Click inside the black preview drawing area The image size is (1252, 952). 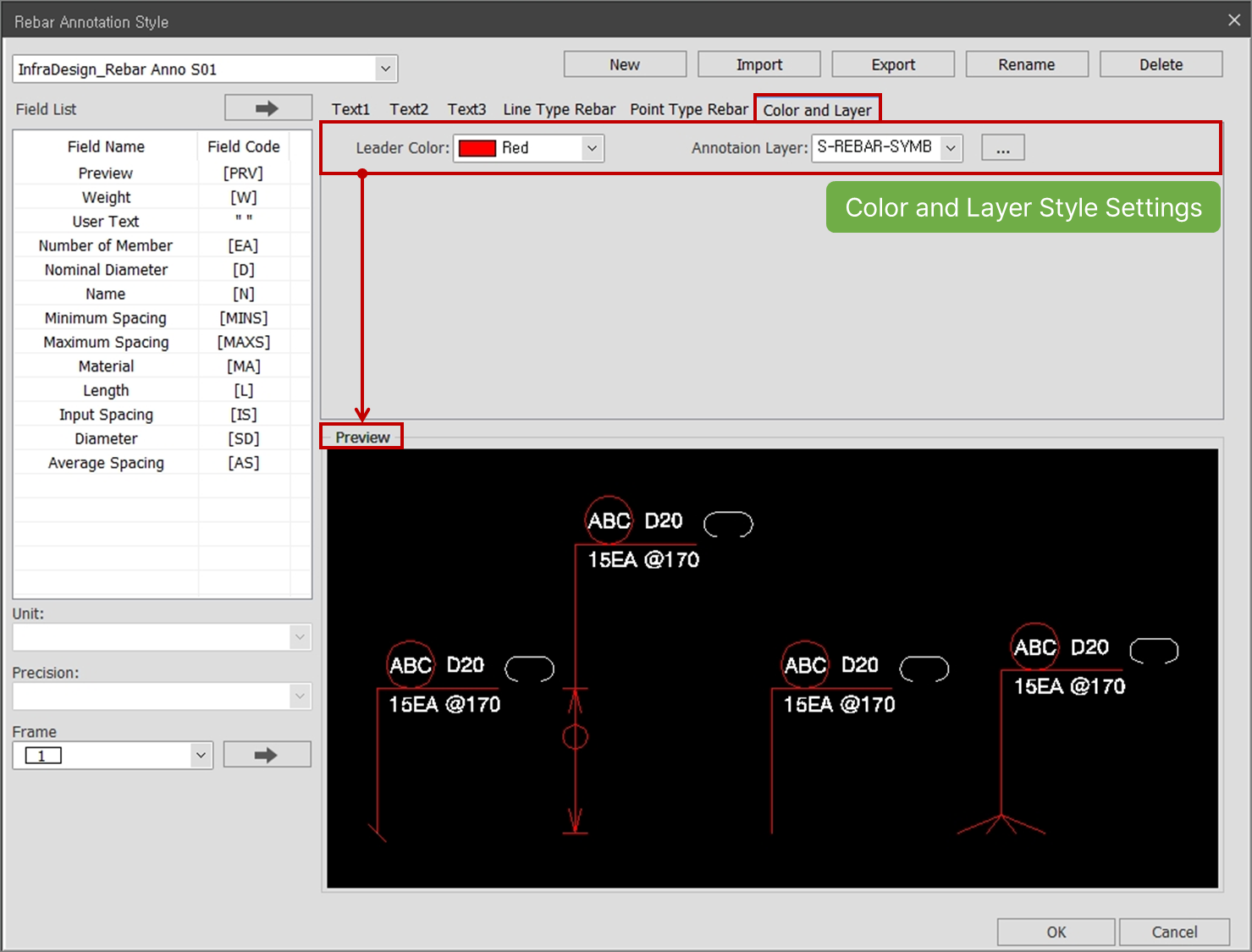click(772, 669)
